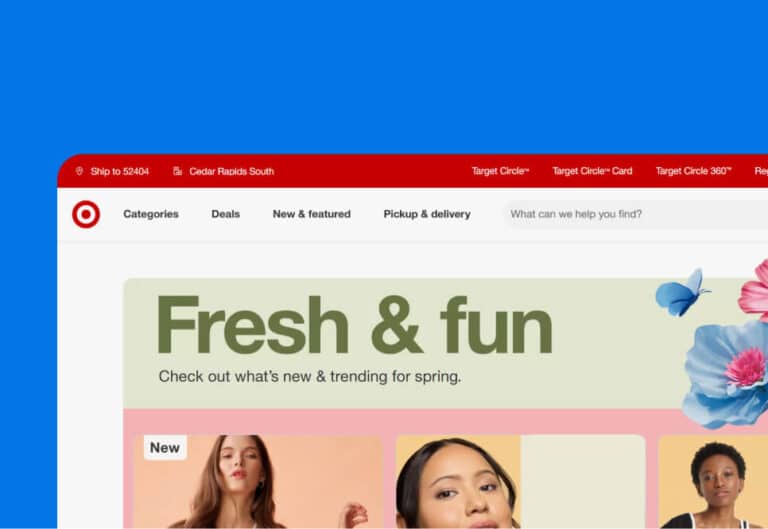The width and height of the screenshot is (768, 529).
Task: Click the search field to find products
Action: click(x=636, y=214)
